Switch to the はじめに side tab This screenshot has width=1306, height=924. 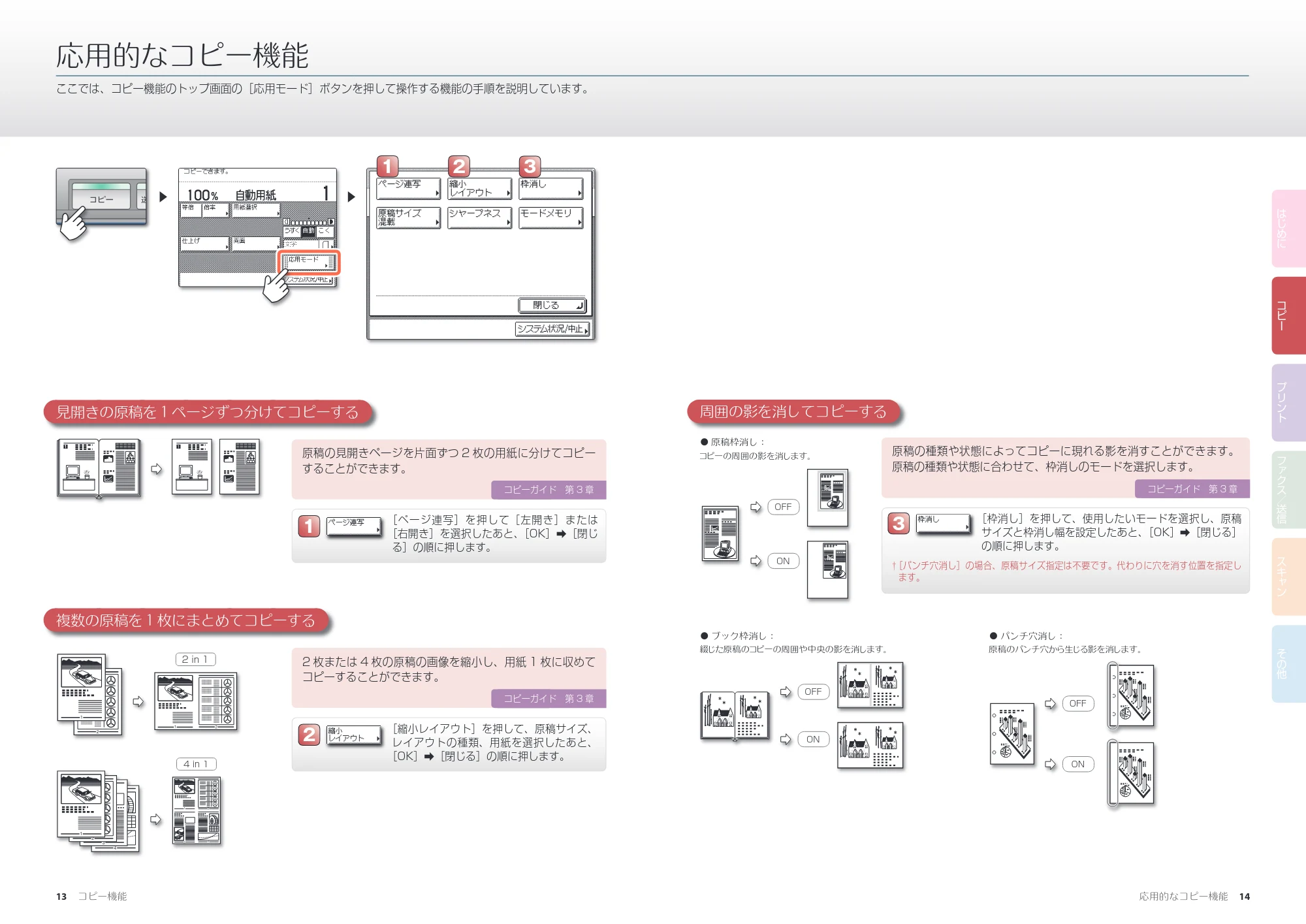point(1288,229)
